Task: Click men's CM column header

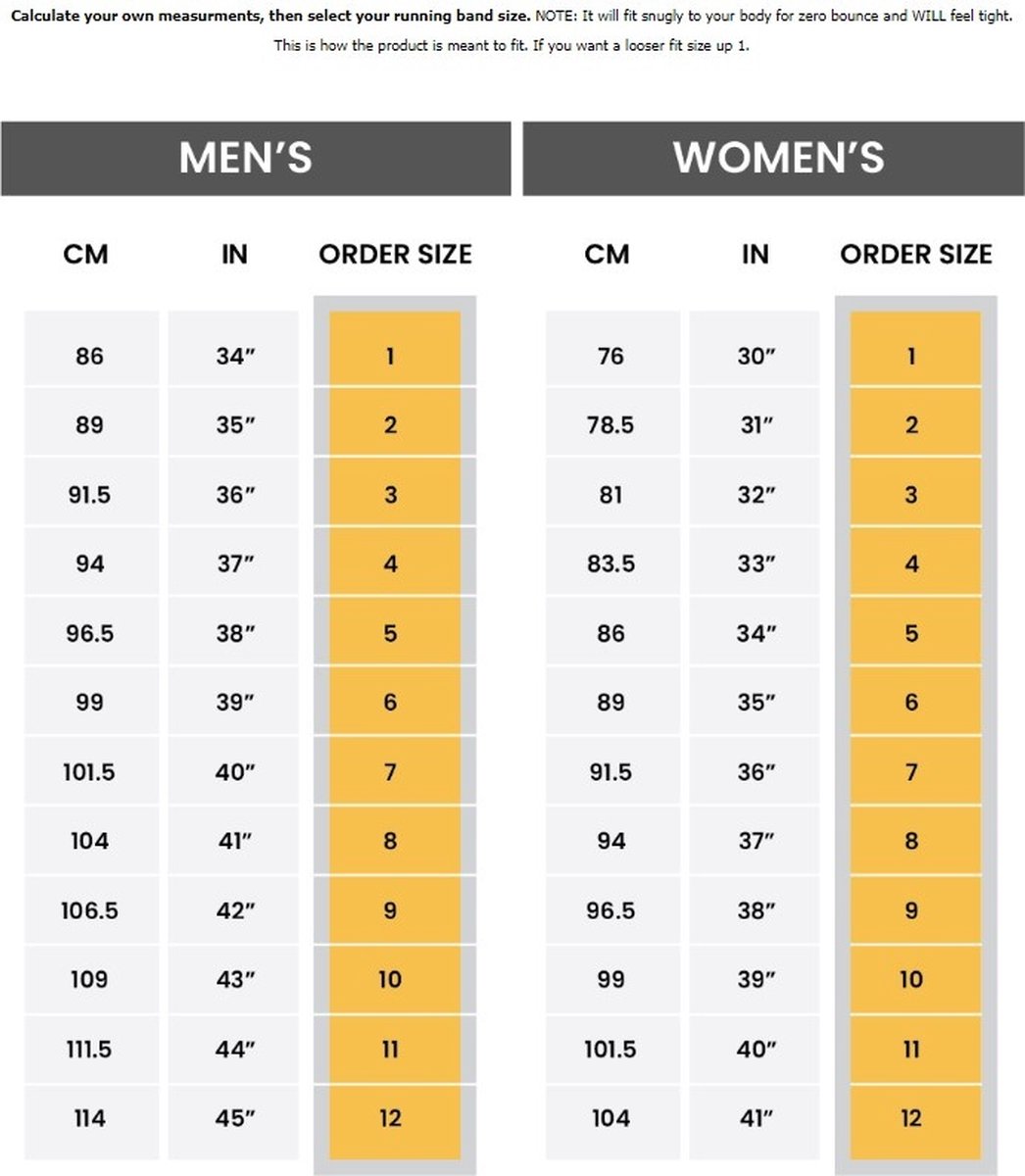Action: [86, 255]
